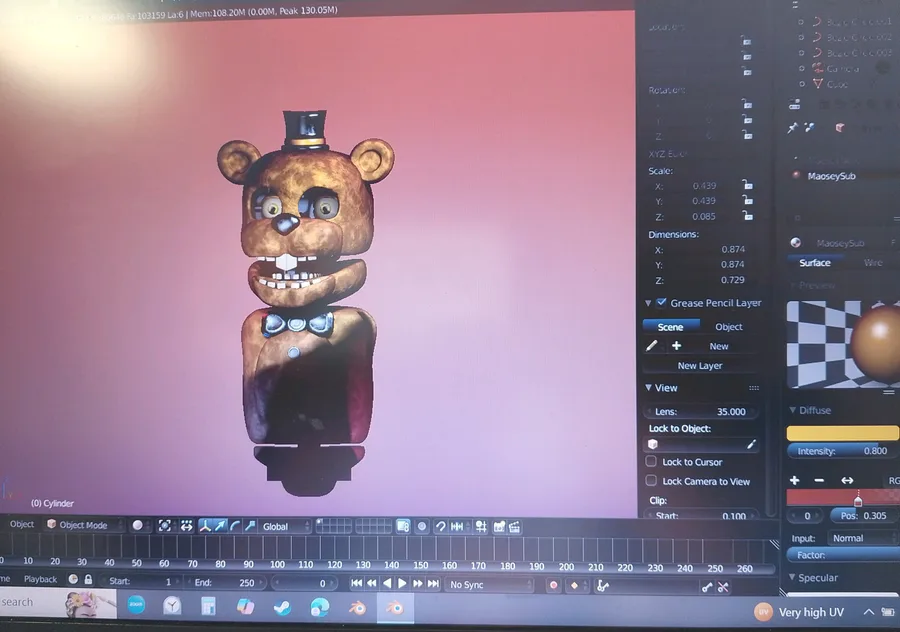Screen dimensions: 900x632
Task: Select MaoseySub in the material list
Action: 831,176
